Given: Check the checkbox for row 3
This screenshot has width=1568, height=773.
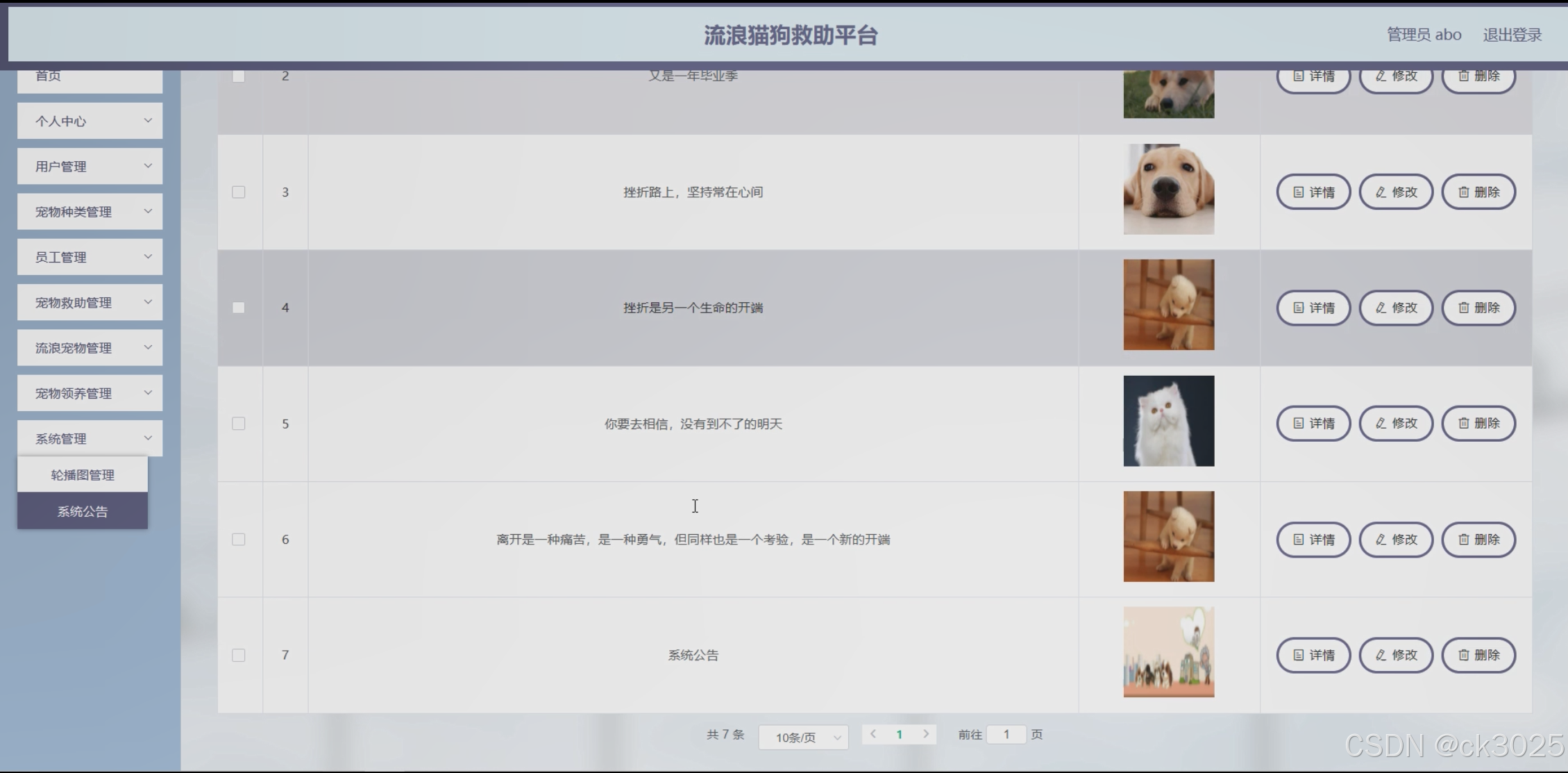Looking at the screenshot, I should [239, 192].
